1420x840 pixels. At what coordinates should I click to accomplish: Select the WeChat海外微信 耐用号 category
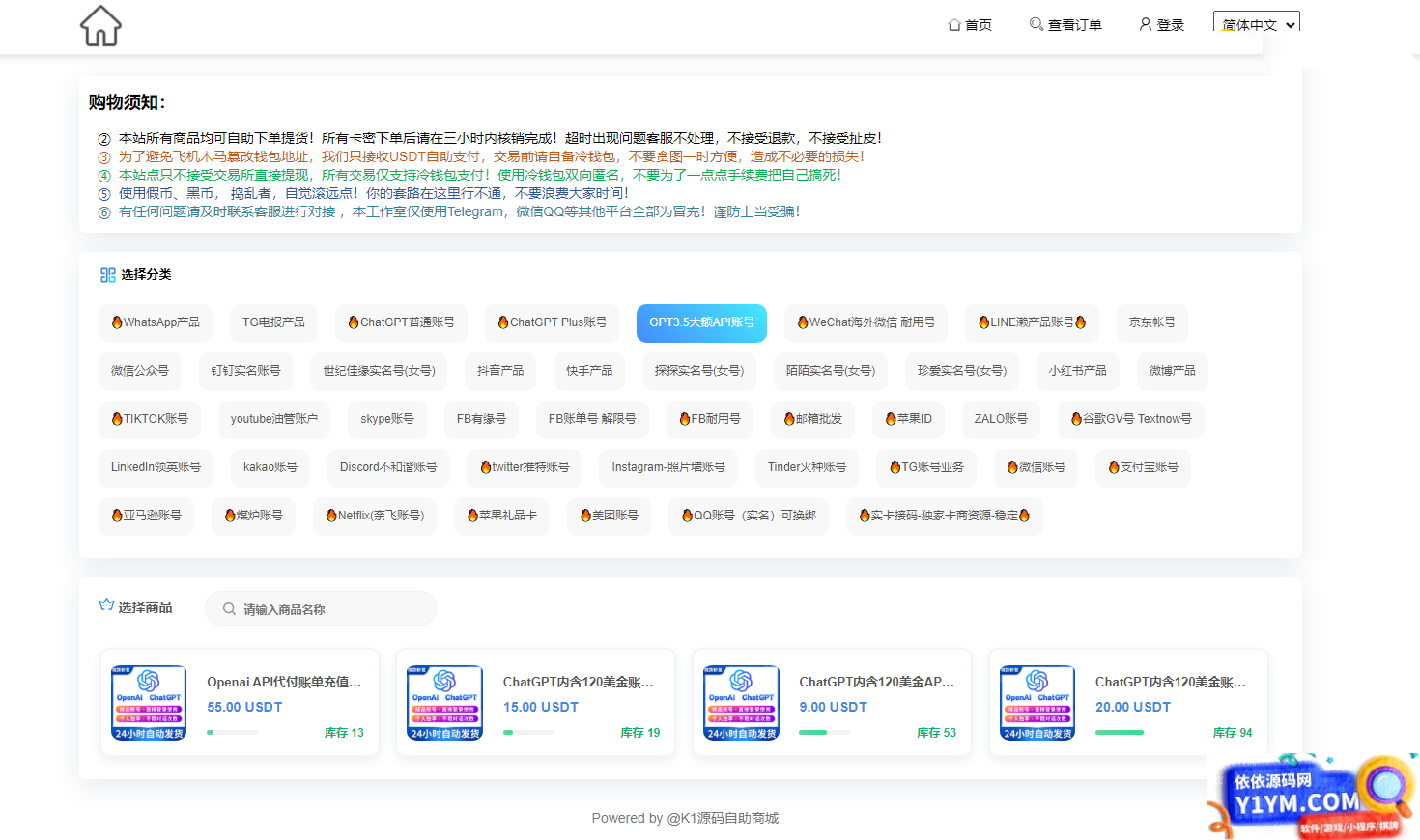[x=866, y=322]
